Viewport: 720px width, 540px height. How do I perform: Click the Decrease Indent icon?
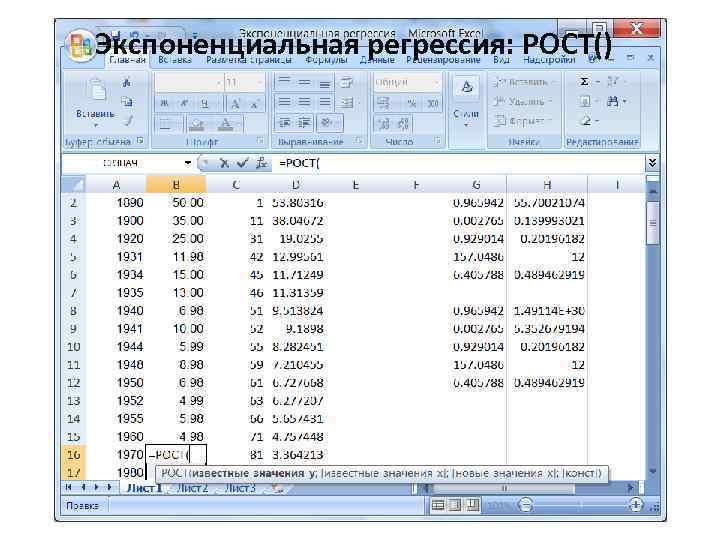[x=285, y=123]
